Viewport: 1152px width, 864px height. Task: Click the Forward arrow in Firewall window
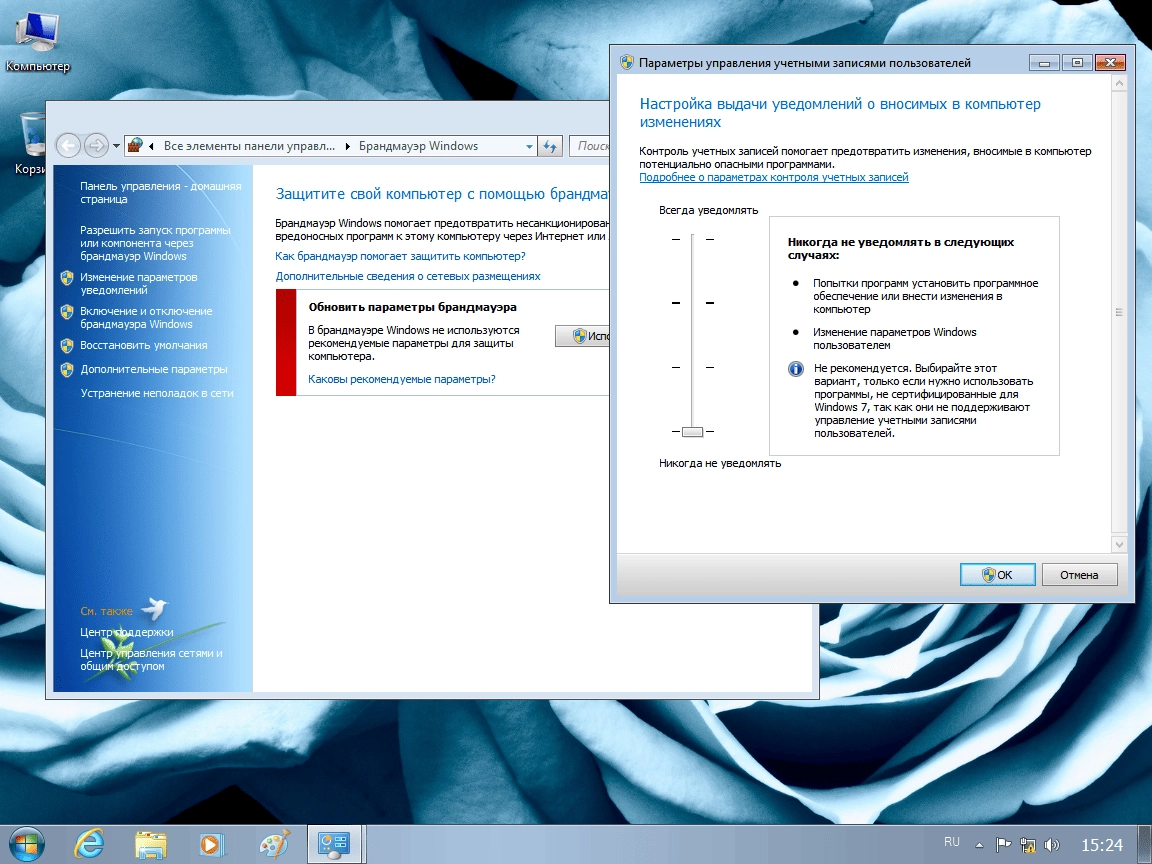[96, 145]
